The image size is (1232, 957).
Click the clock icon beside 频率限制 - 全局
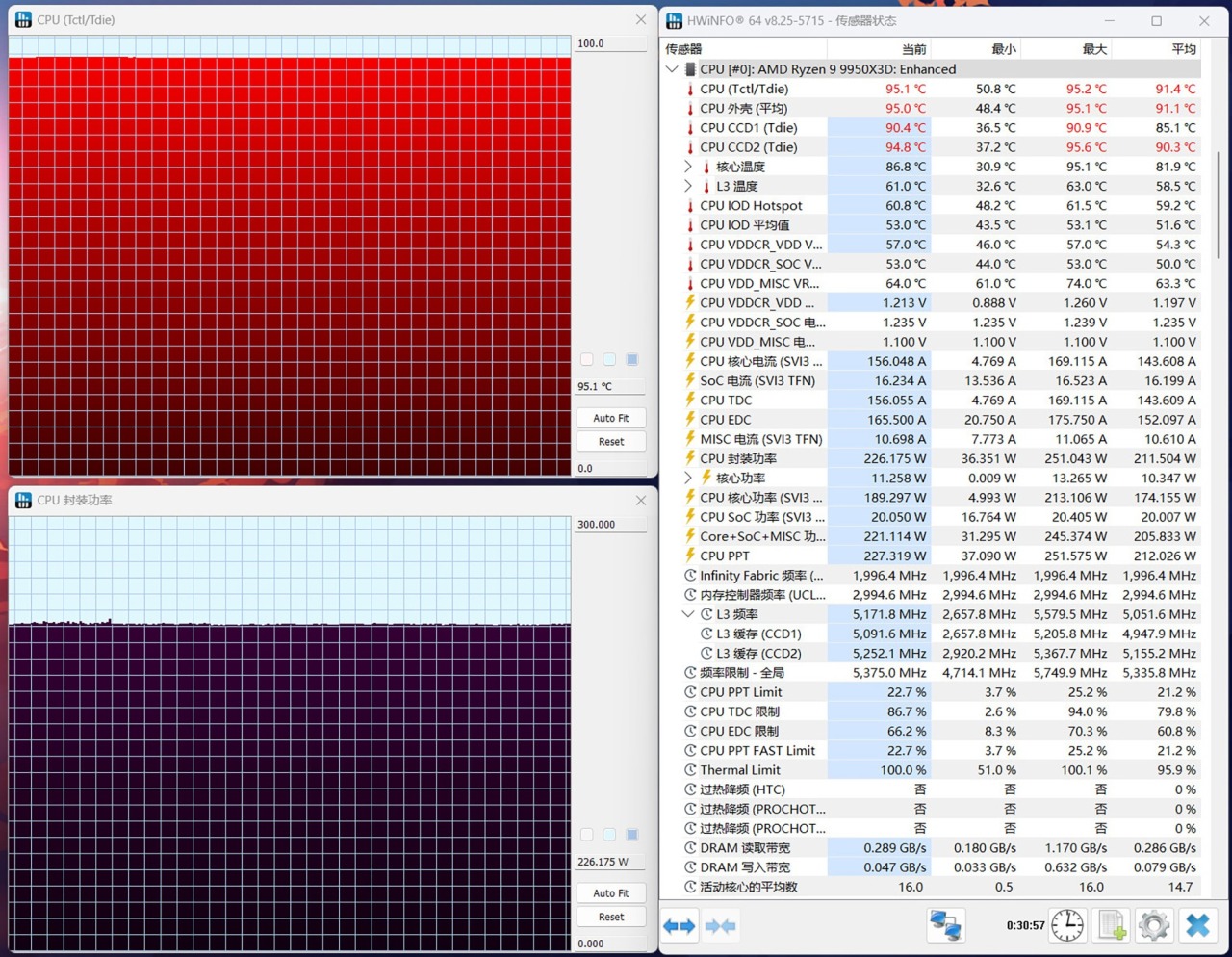pos(689,673)
